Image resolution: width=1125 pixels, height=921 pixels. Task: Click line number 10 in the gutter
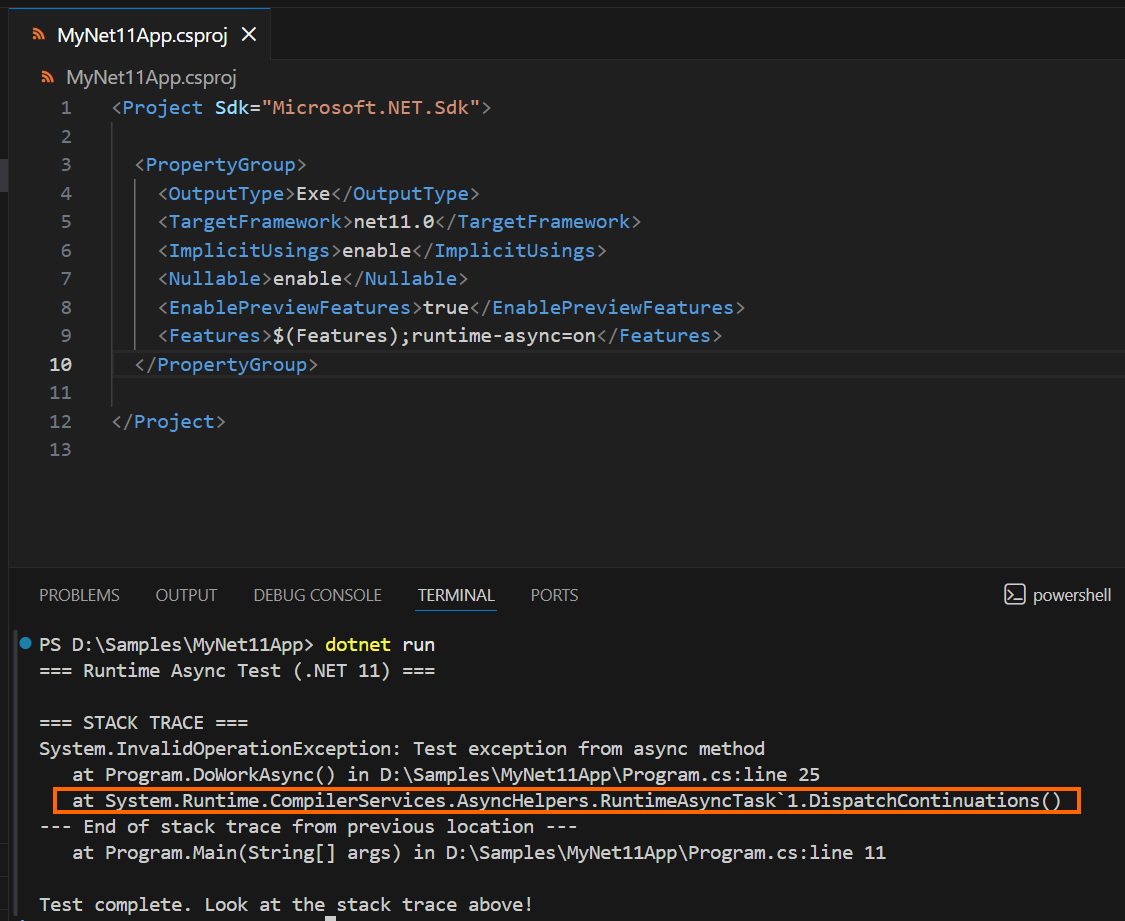(x=60, y=364)
